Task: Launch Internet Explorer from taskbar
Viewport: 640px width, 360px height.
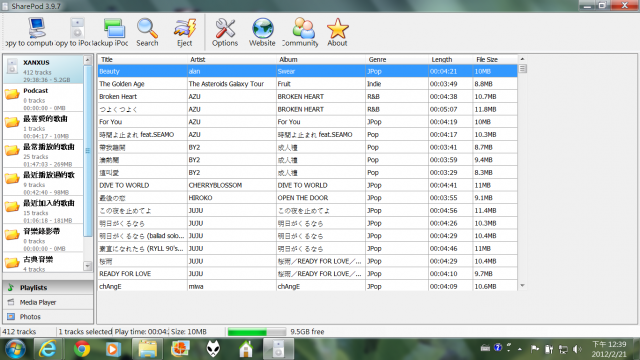Action: pos(48,349)
